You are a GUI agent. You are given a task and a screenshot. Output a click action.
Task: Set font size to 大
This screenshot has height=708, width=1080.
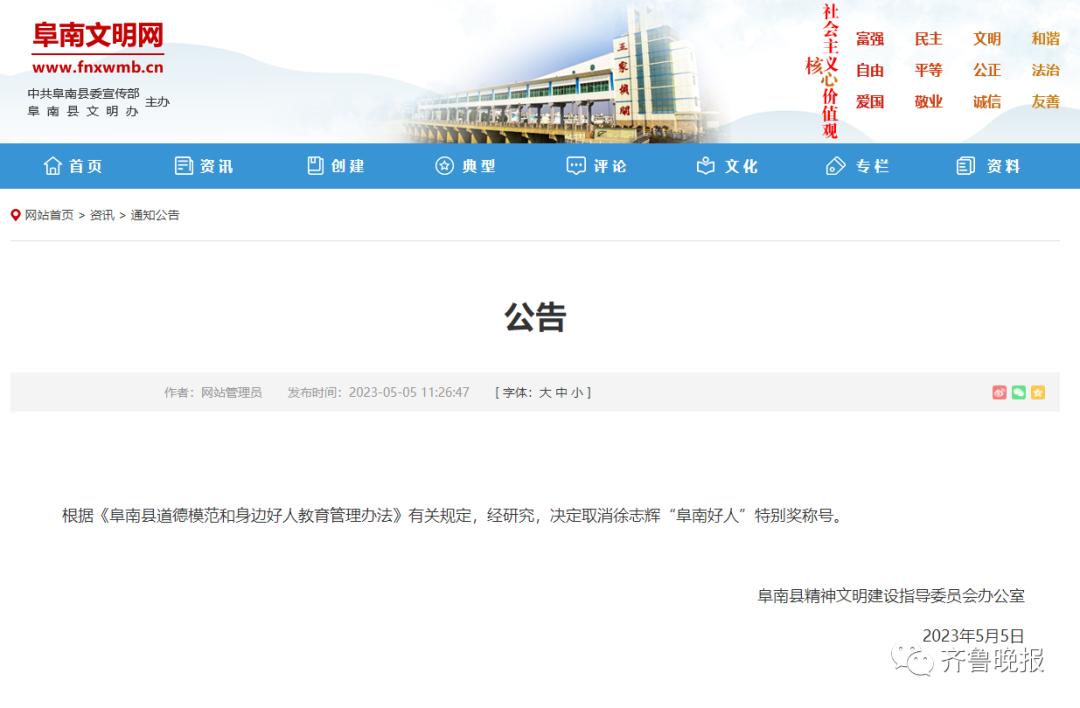tap(545, 393)
